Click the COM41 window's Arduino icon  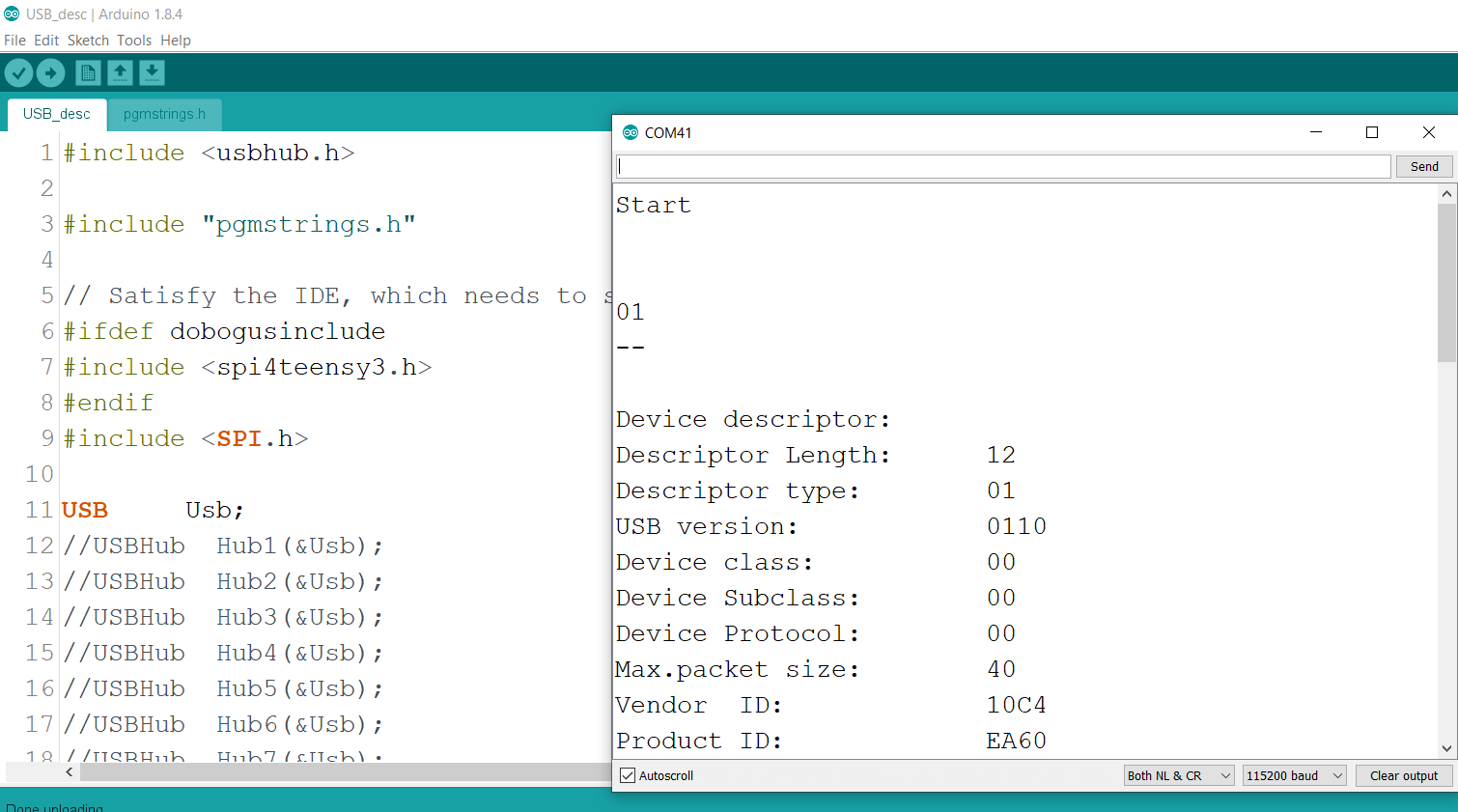tap(630, 132)
